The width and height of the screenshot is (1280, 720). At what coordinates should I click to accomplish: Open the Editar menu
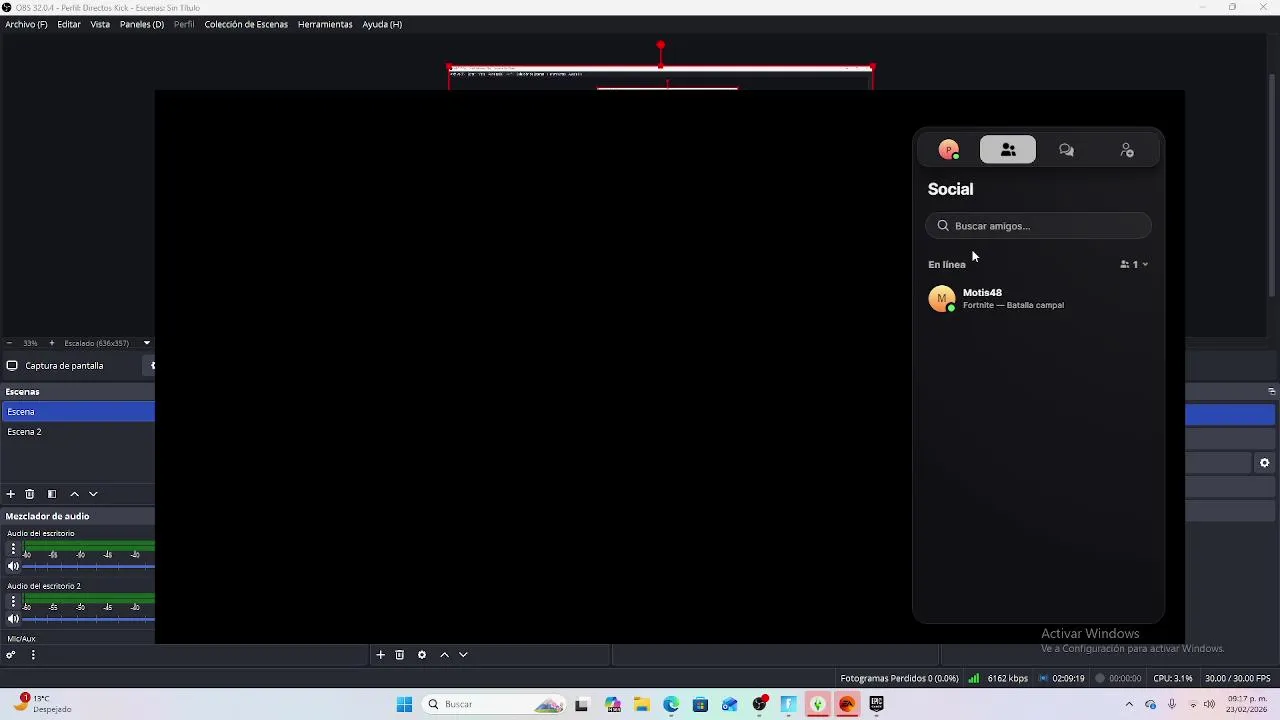click(x=69, y=24)
